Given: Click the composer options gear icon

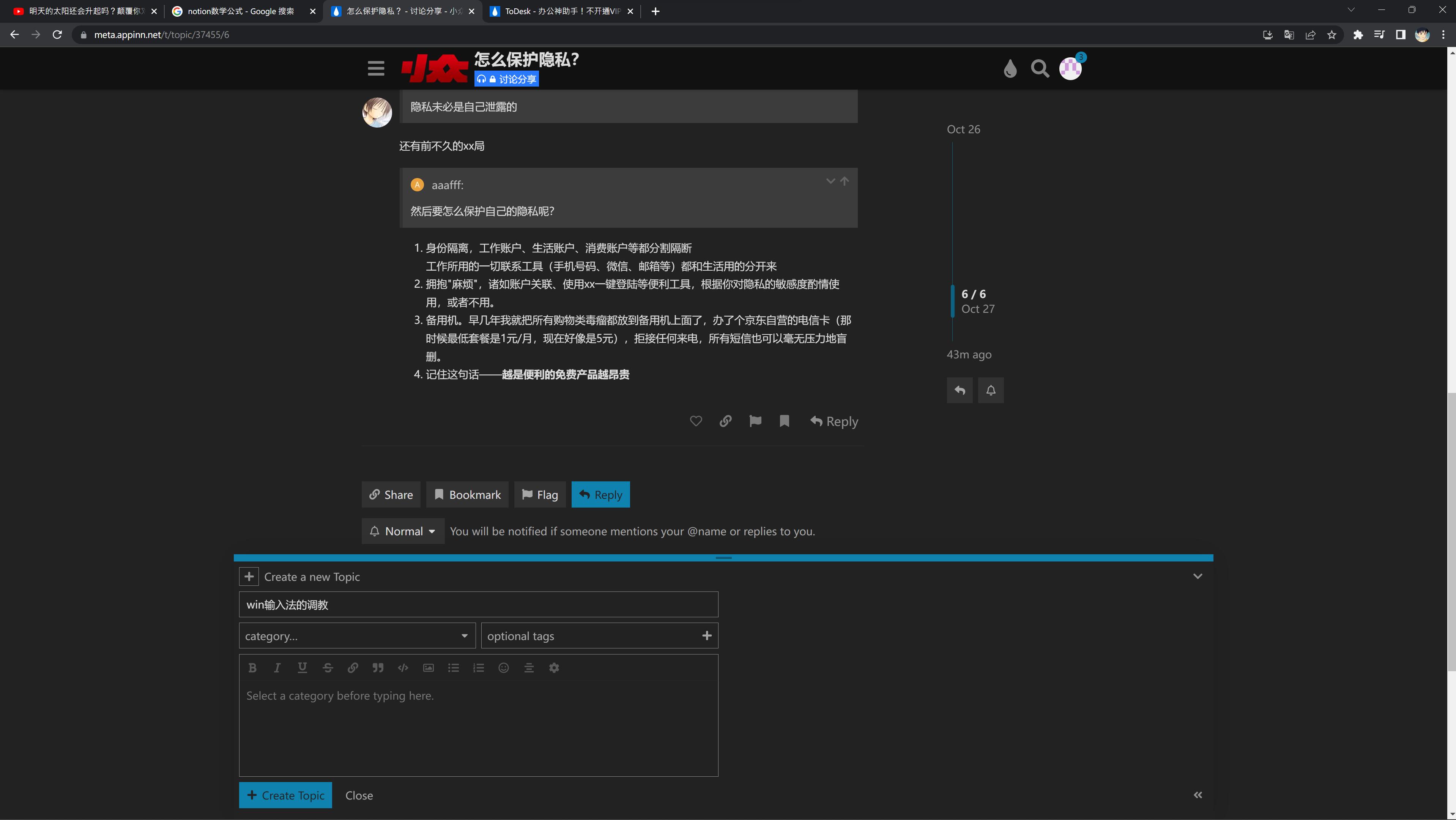Looking at the screenshot, I should coord(554,668).
